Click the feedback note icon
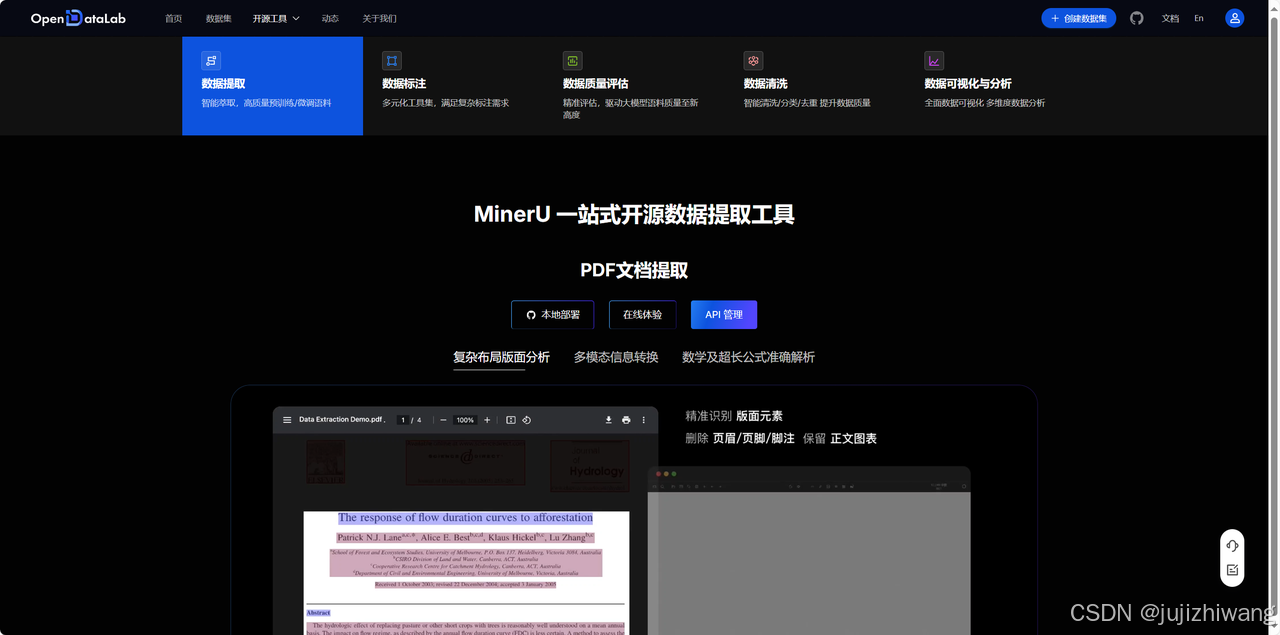 coord(1232,571)
